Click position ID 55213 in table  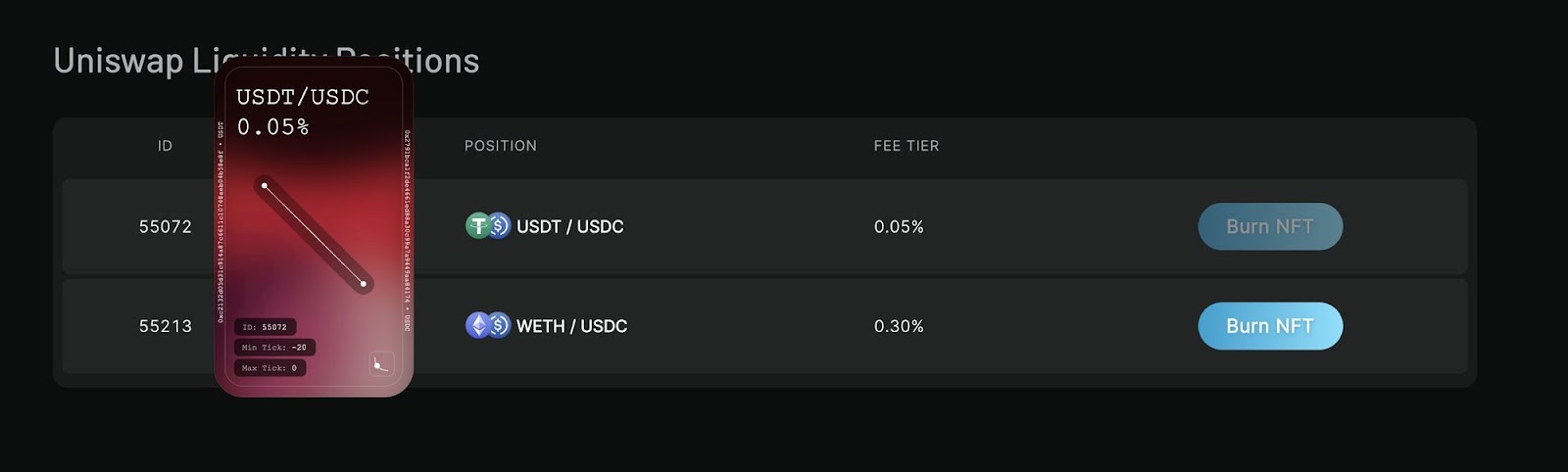tap(166, 326)
